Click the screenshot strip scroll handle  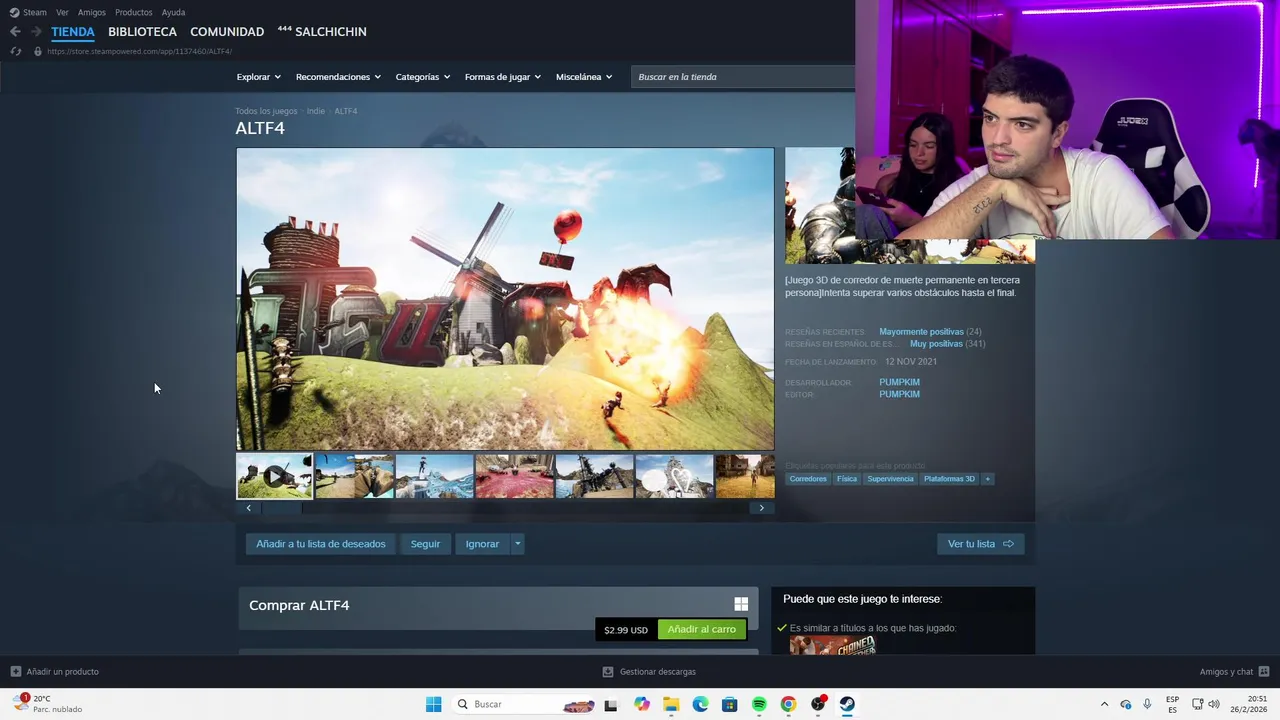click(282, 508)
